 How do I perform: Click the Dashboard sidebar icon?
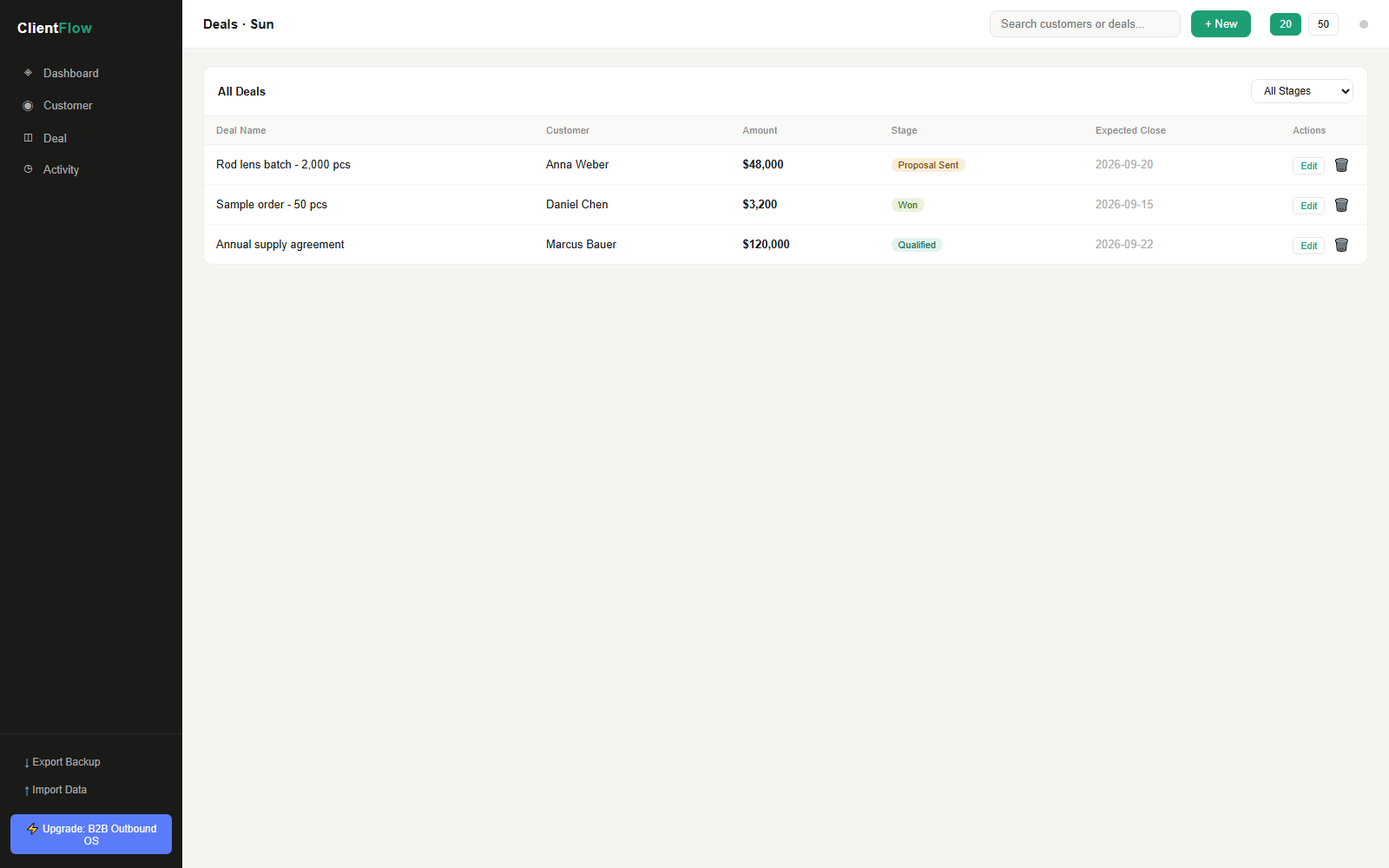[28, 73]
